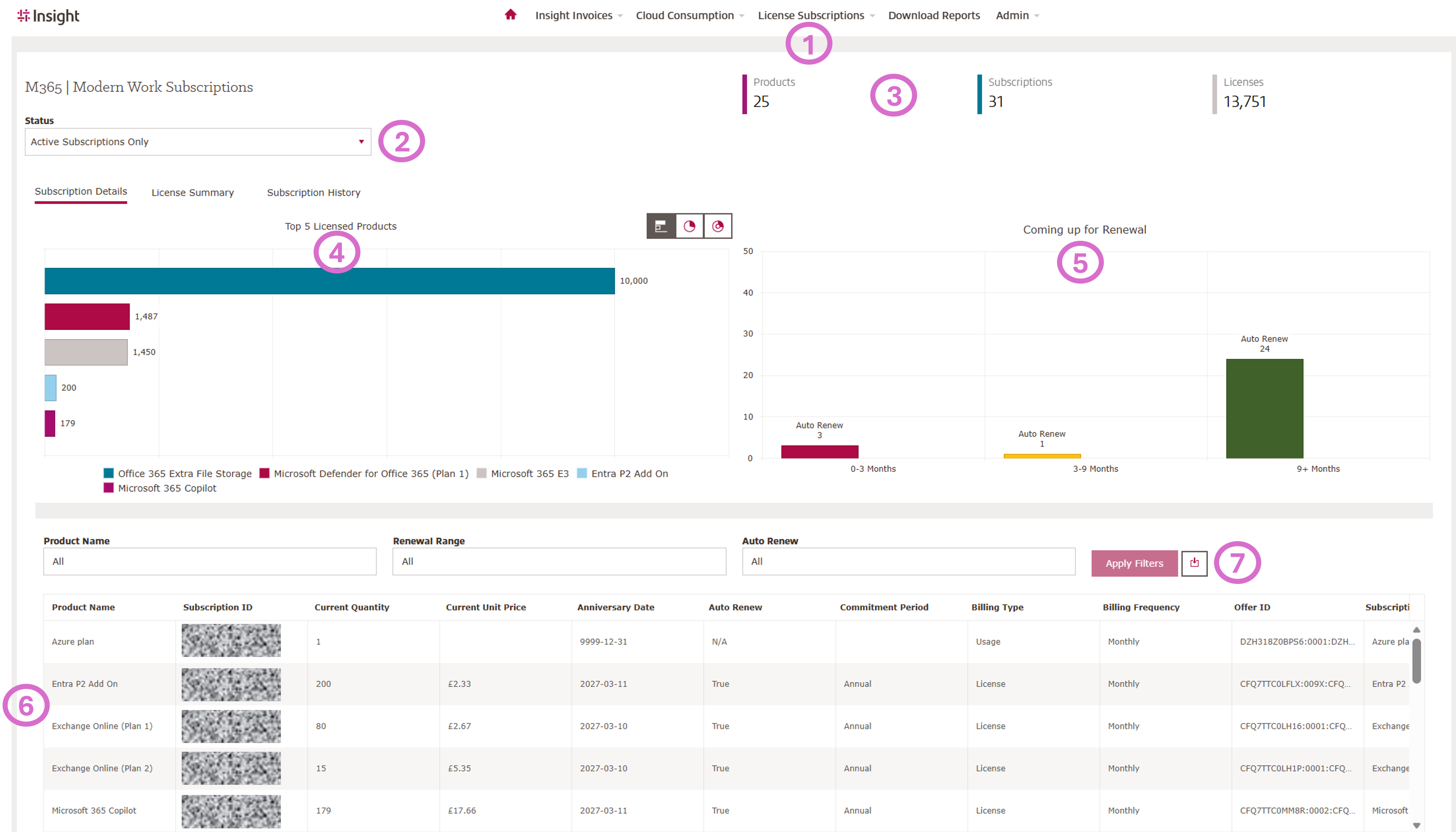Image resolution: width=1456 pixels, height=832 pixels.
Task: Toggle Entra P2 Add On legend swatch
Action: [582, 473]
